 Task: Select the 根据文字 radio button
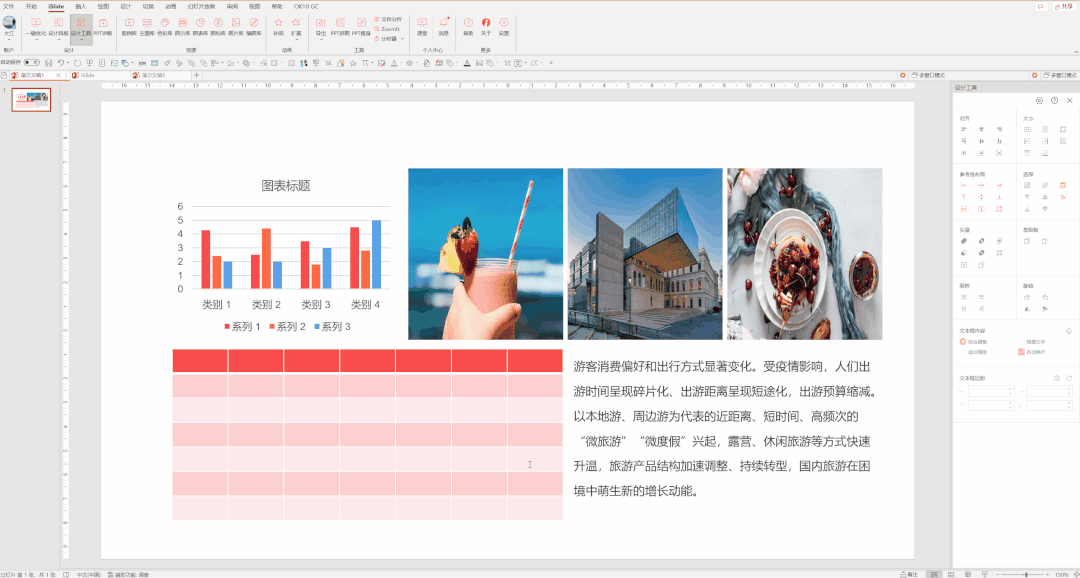[1021, 342]
